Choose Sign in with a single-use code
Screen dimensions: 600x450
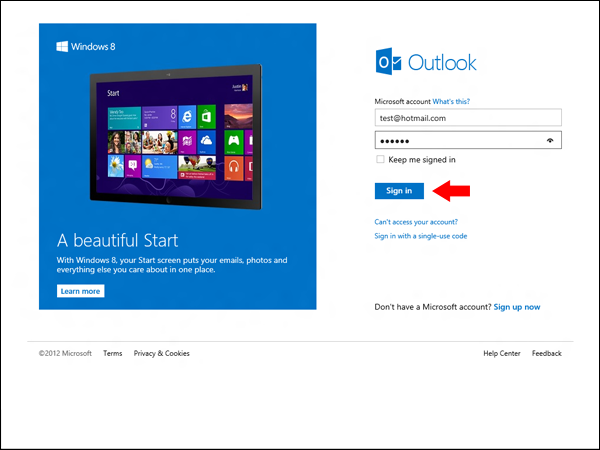point(421,236)
